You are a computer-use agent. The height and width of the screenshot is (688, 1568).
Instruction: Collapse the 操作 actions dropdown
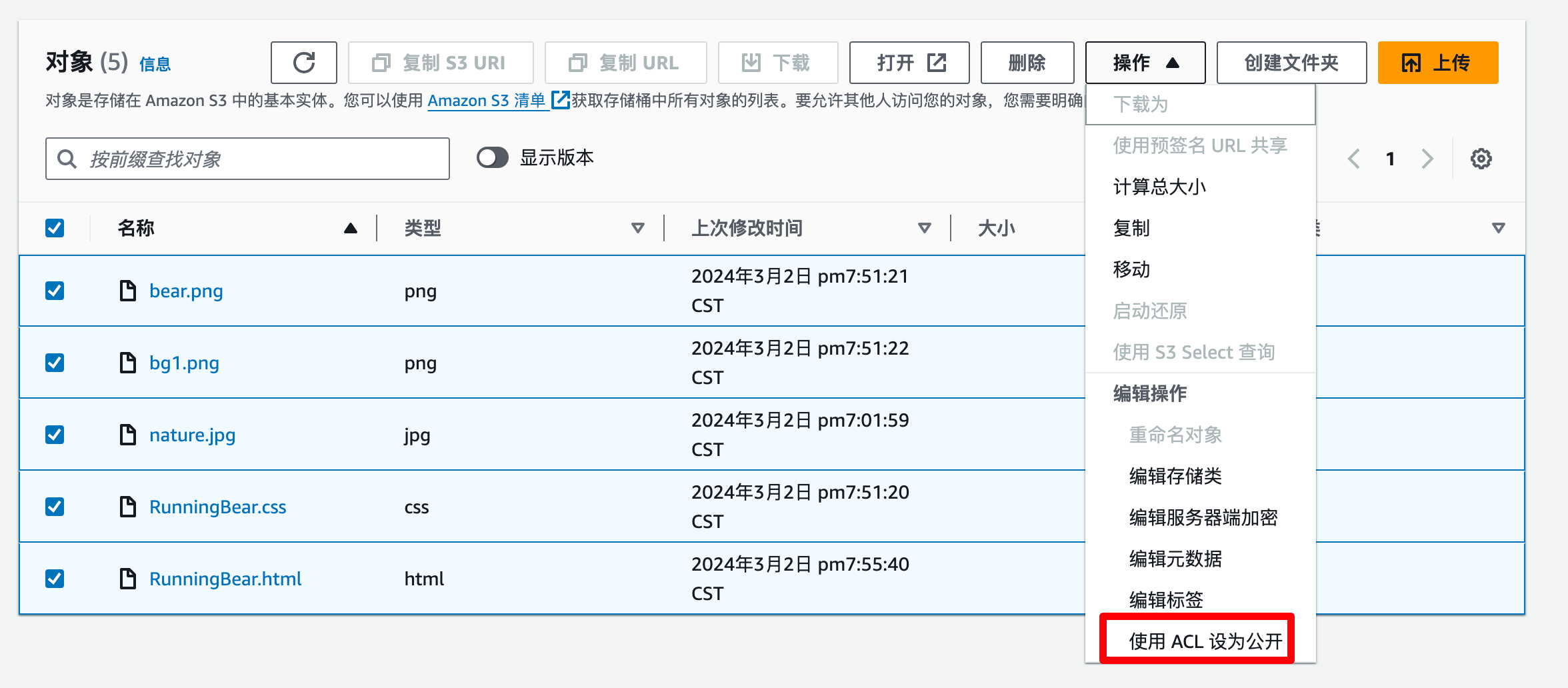(x=1145, y=63)
